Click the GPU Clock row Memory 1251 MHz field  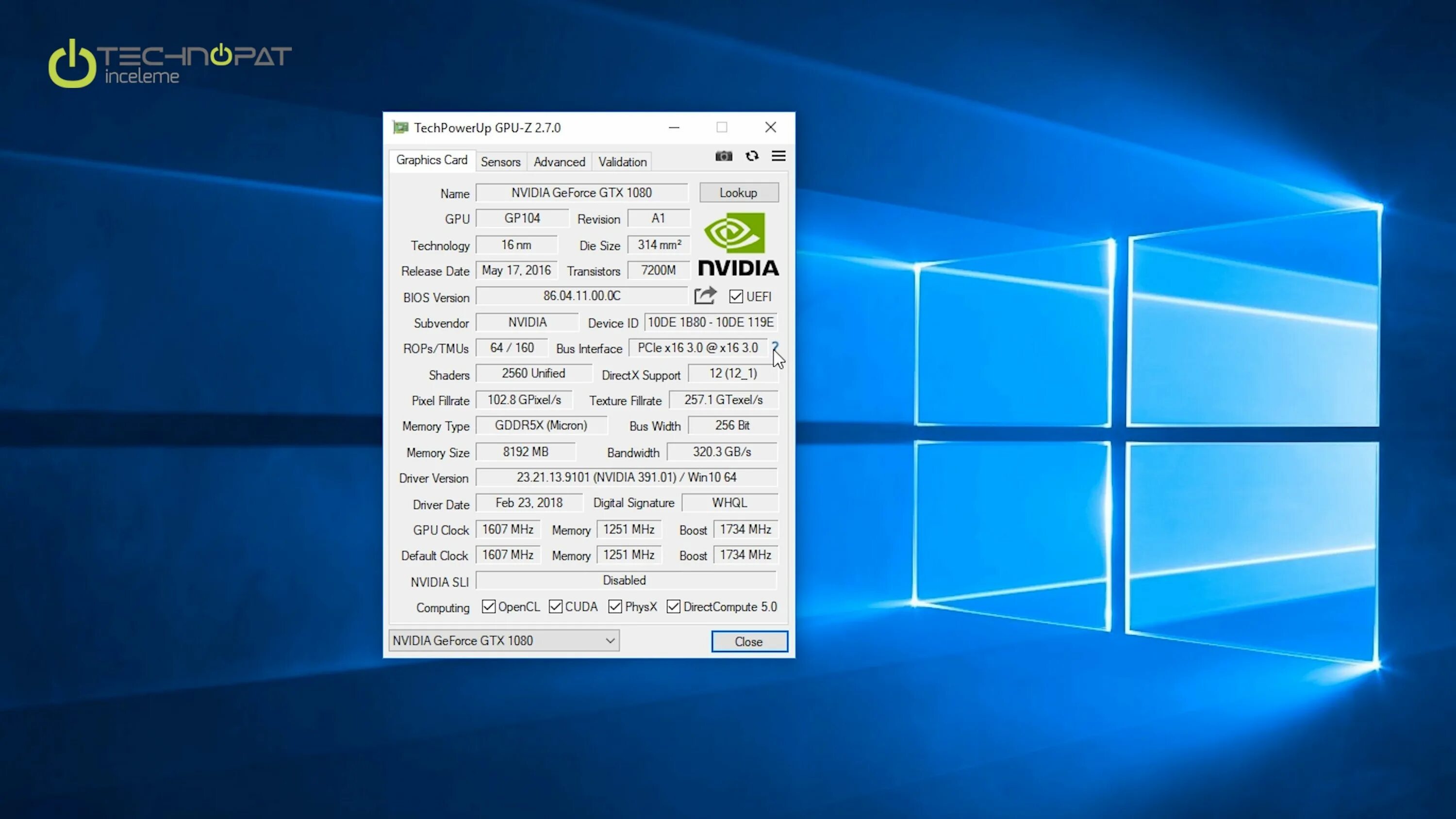[x=629, y=529]
